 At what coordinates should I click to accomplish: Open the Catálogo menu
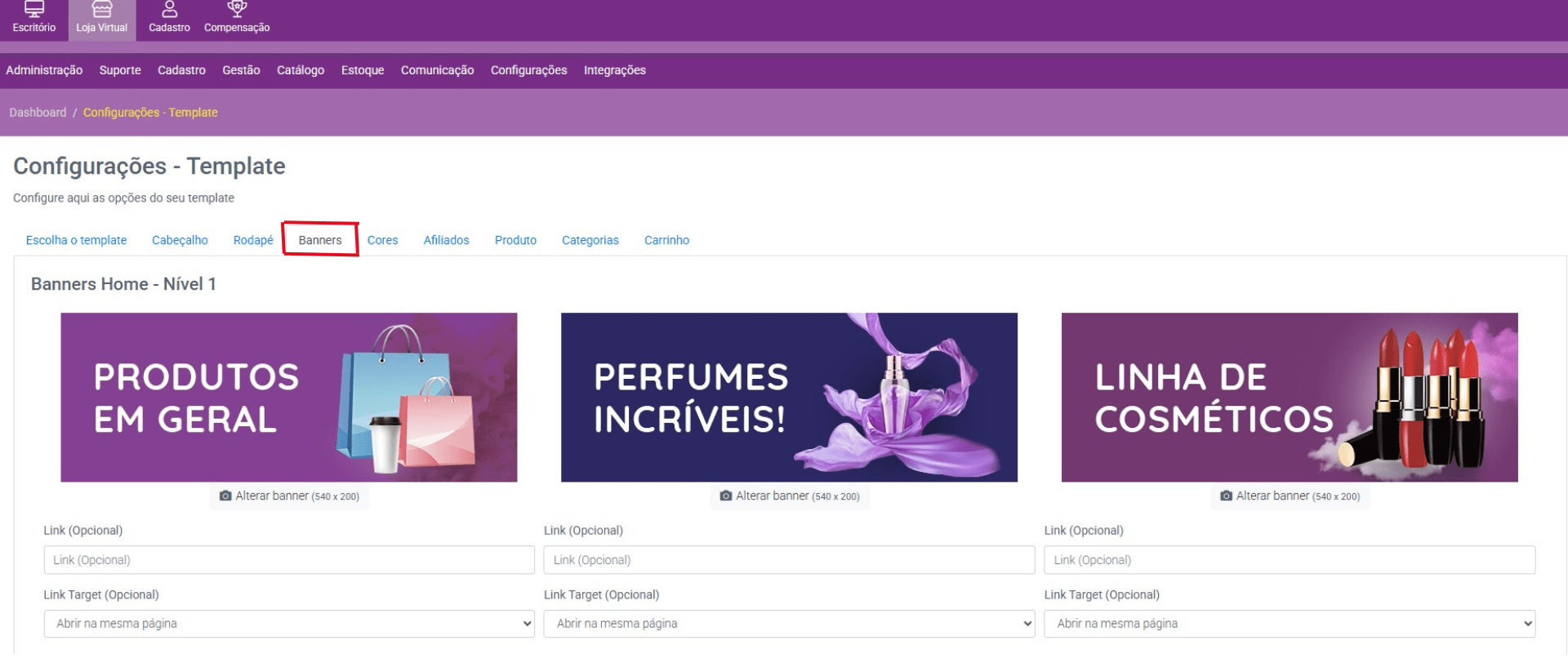pos(301,70)
